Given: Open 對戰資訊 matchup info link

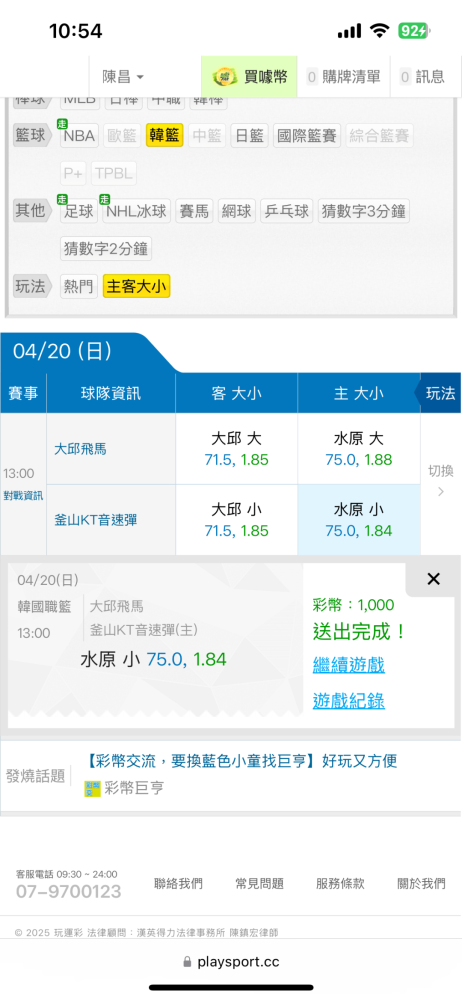Looking at the screenshot, I should [23, 496].
